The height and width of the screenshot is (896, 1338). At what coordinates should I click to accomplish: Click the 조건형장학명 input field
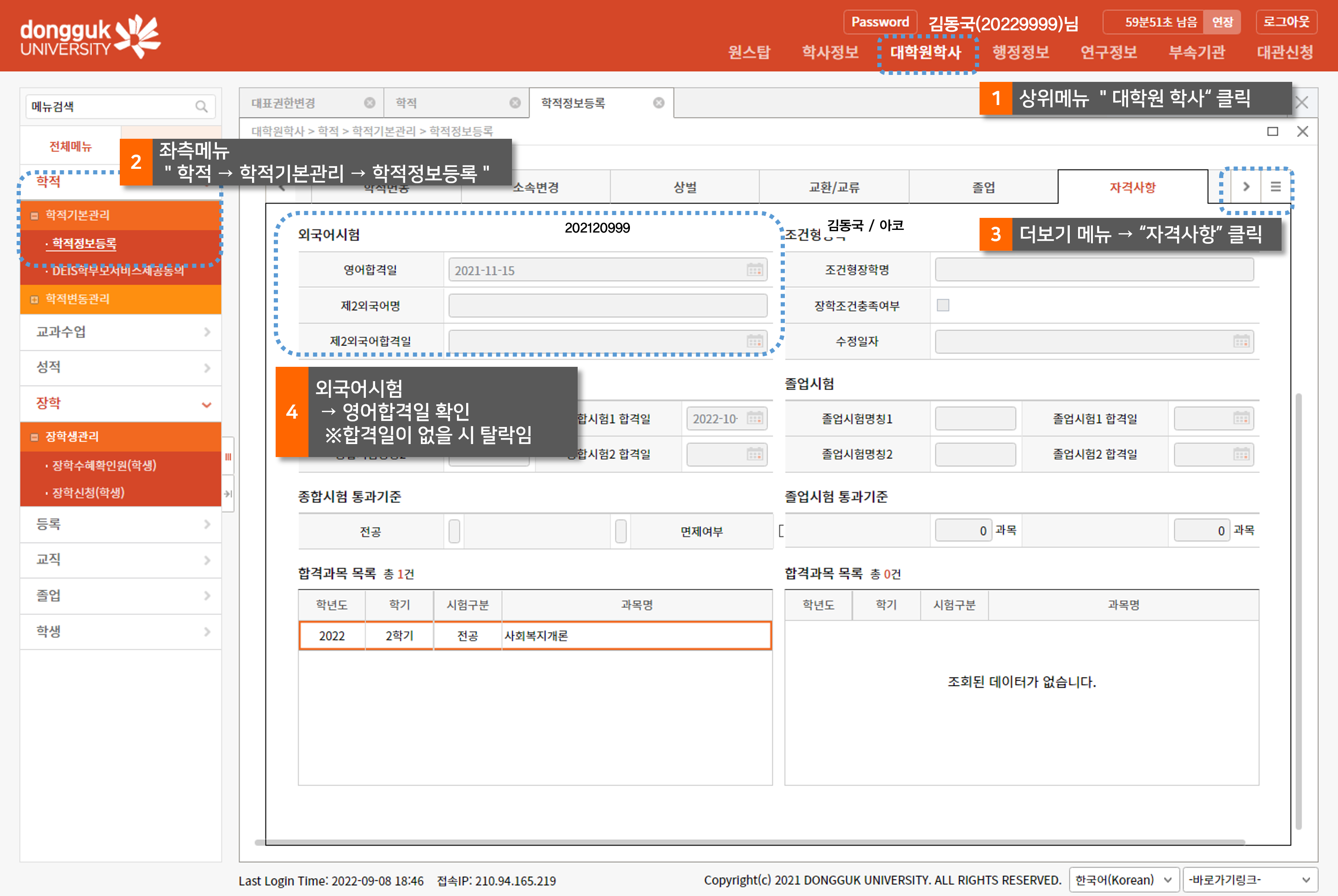click(x=1094, y=270)
